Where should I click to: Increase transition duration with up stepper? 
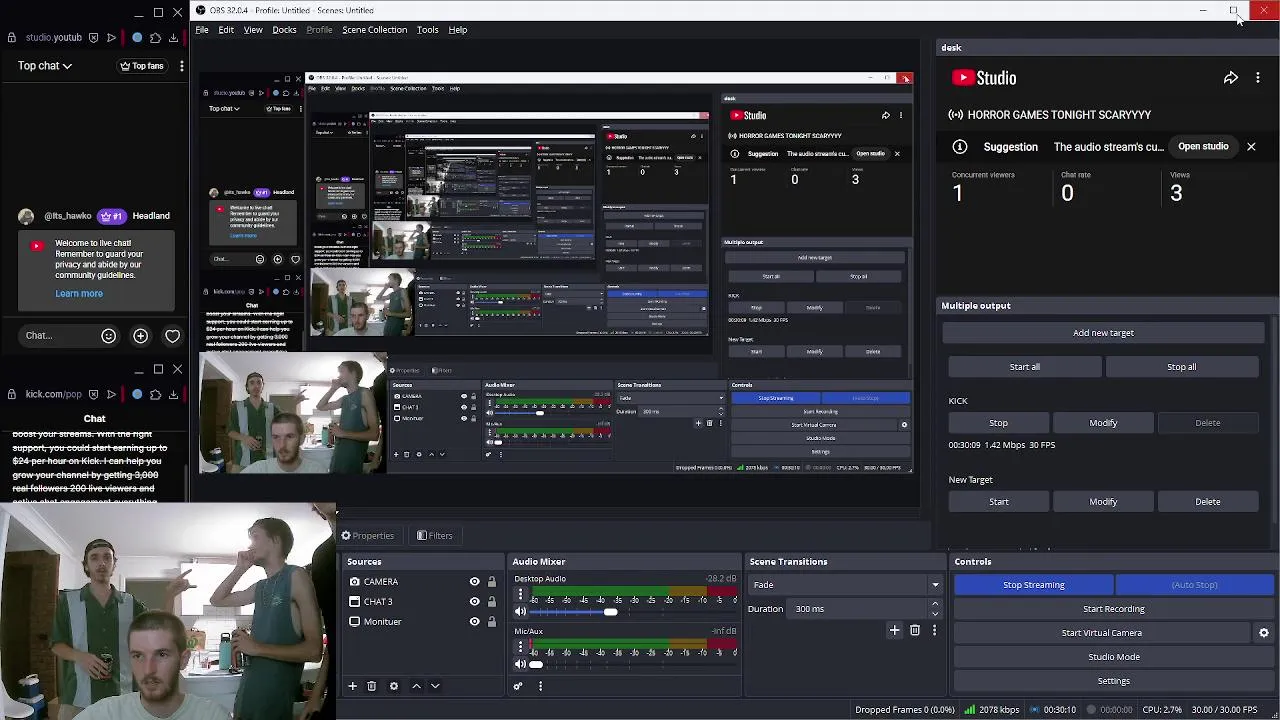(935, 605)
